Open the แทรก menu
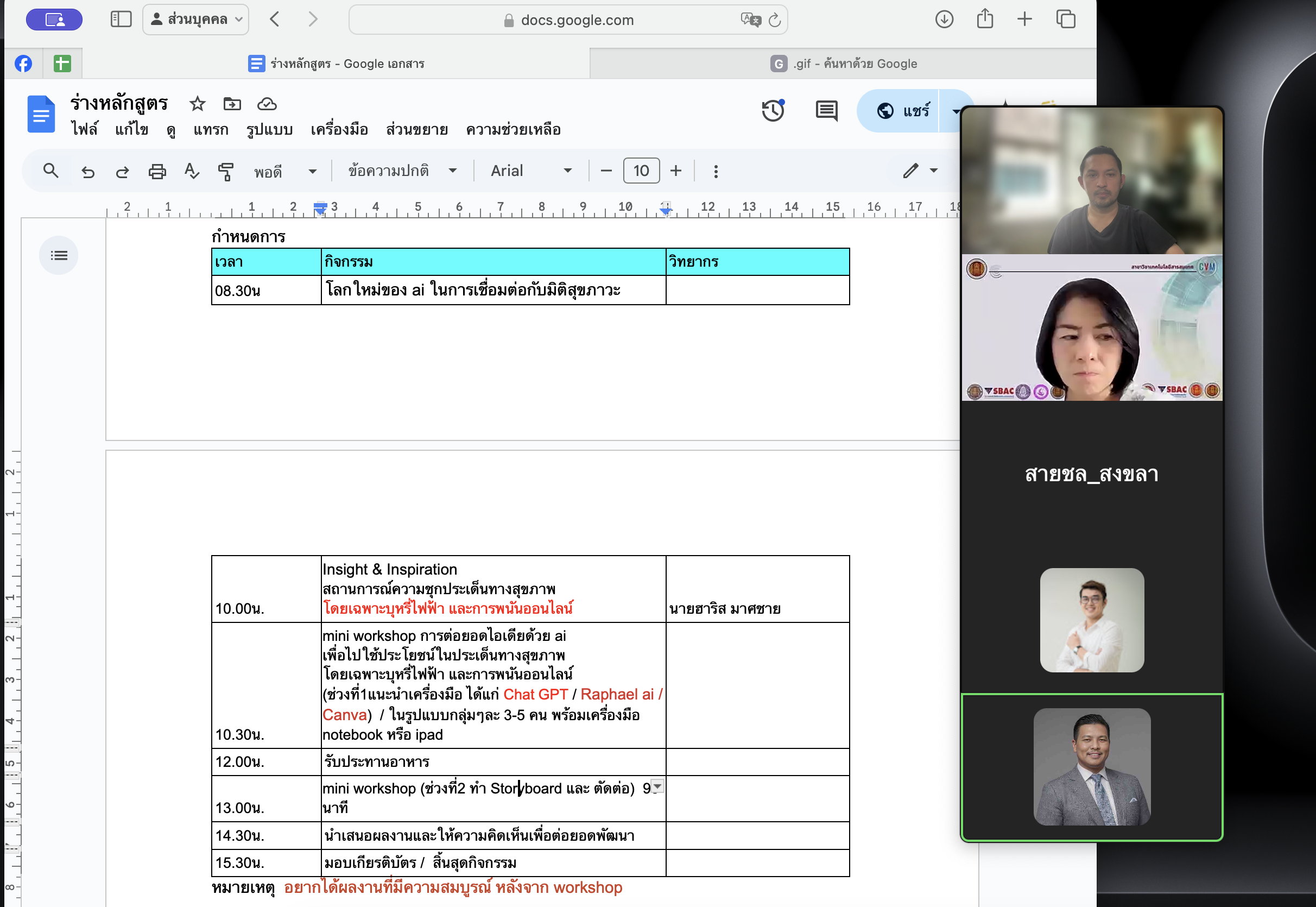This screenshot has height=907, width=1316. pyautogui.click(x=211, y=130)
